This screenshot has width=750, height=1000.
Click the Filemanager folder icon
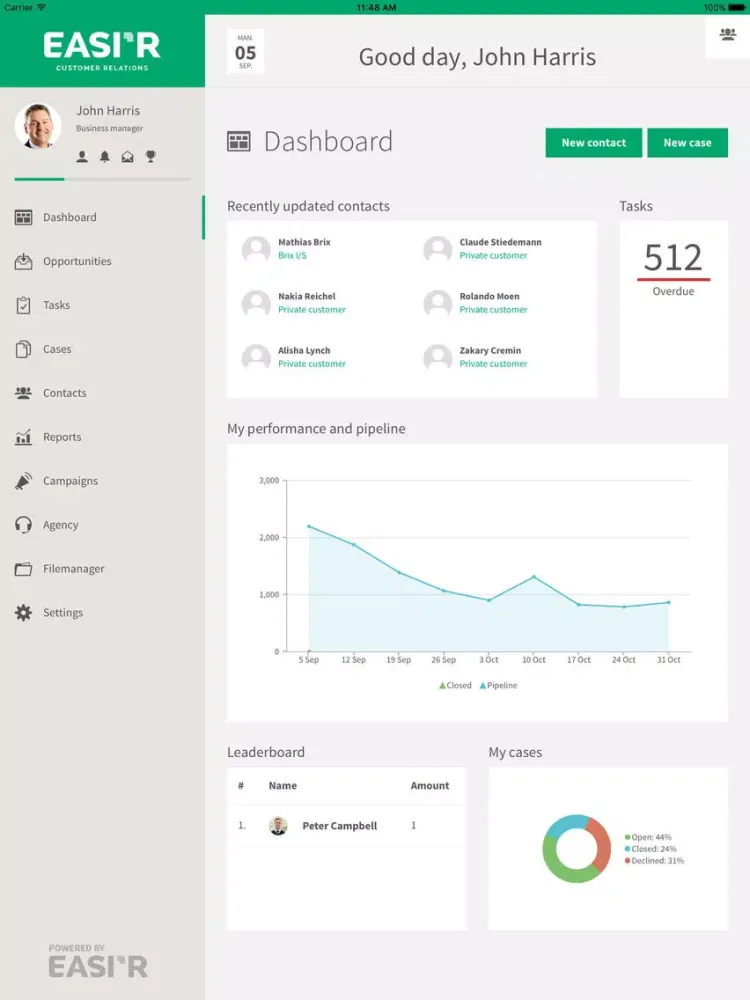click(24, 569)
